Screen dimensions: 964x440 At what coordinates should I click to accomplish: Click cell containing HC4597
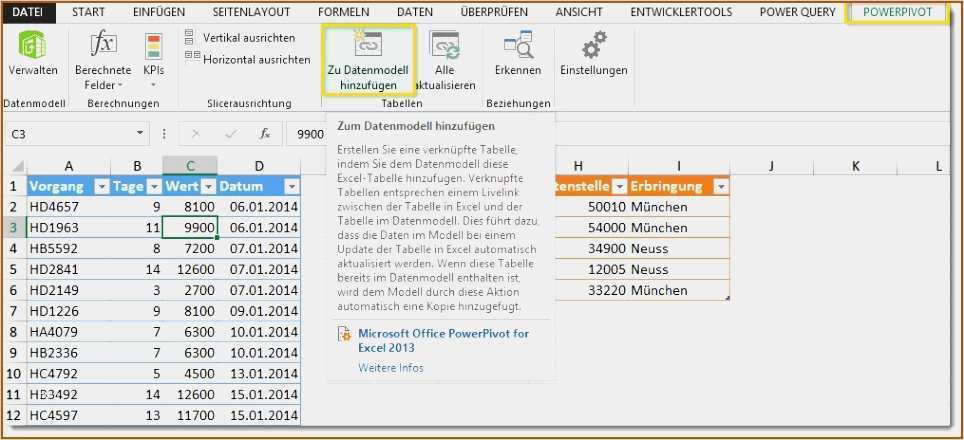69,415
